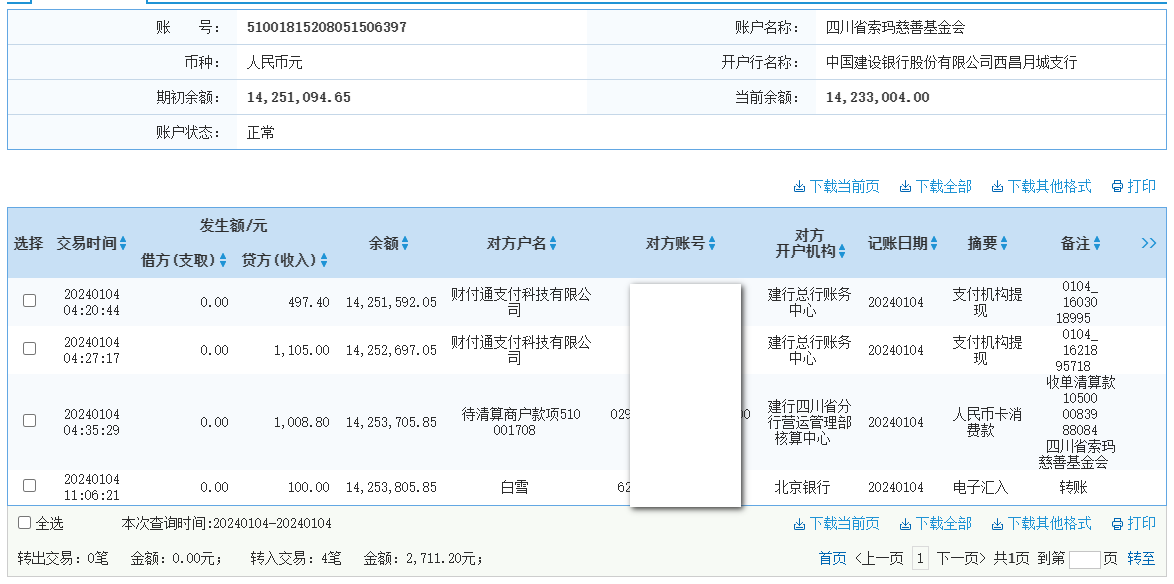Click balance cell 14,253,705.85

391,422
